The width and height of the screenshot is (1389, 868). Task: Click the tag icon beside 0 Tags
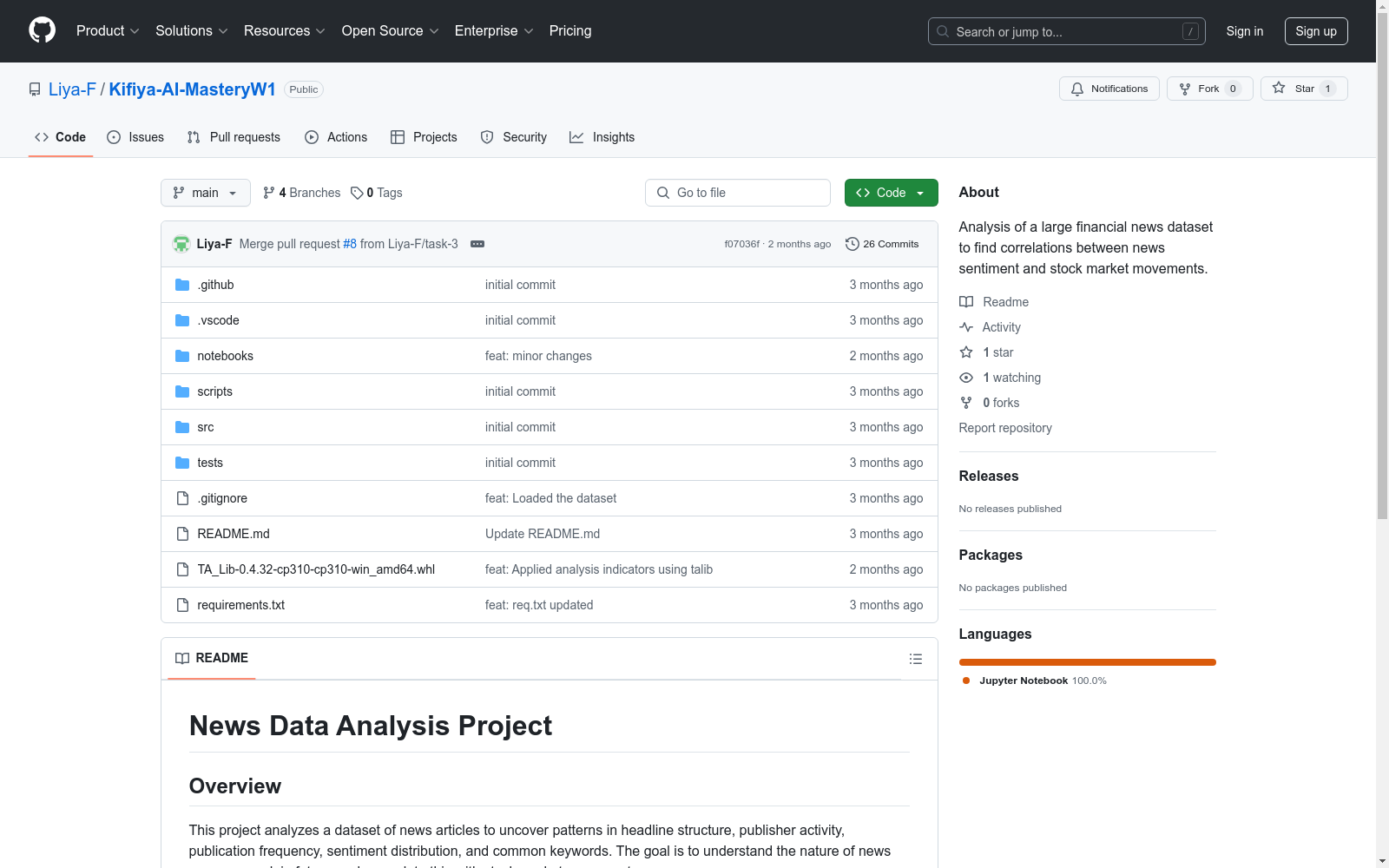coord(357,193)
